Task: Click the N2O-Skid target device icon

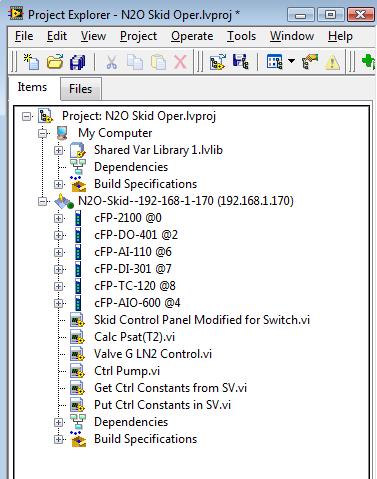Action: tap(64, 201)
